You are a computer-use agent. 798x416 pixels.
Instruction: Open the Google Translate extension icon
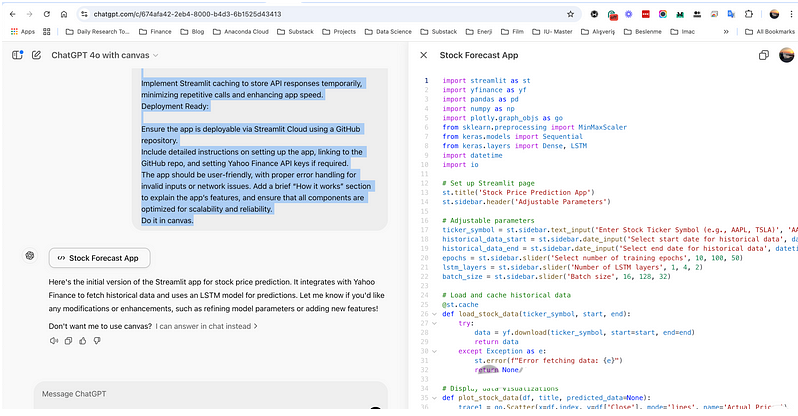click(731, 14)
